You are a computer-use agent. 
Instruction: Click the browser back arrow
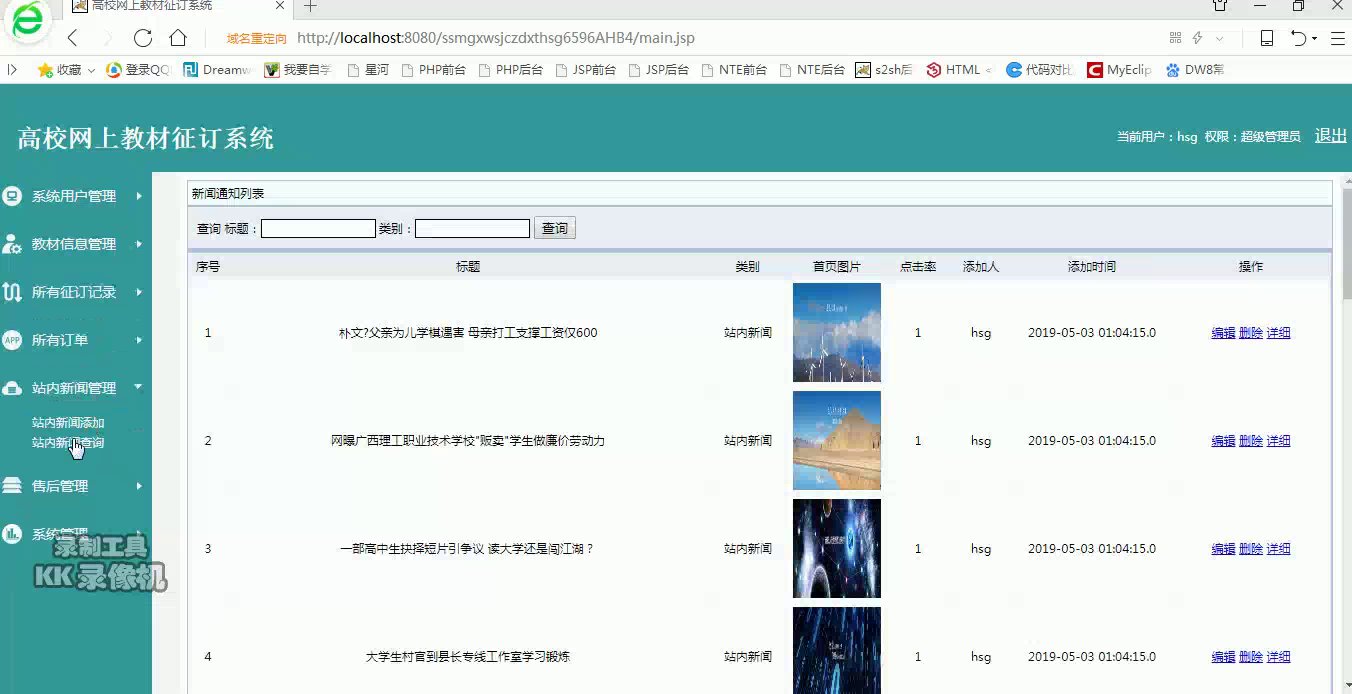click(x=72, y=38)
